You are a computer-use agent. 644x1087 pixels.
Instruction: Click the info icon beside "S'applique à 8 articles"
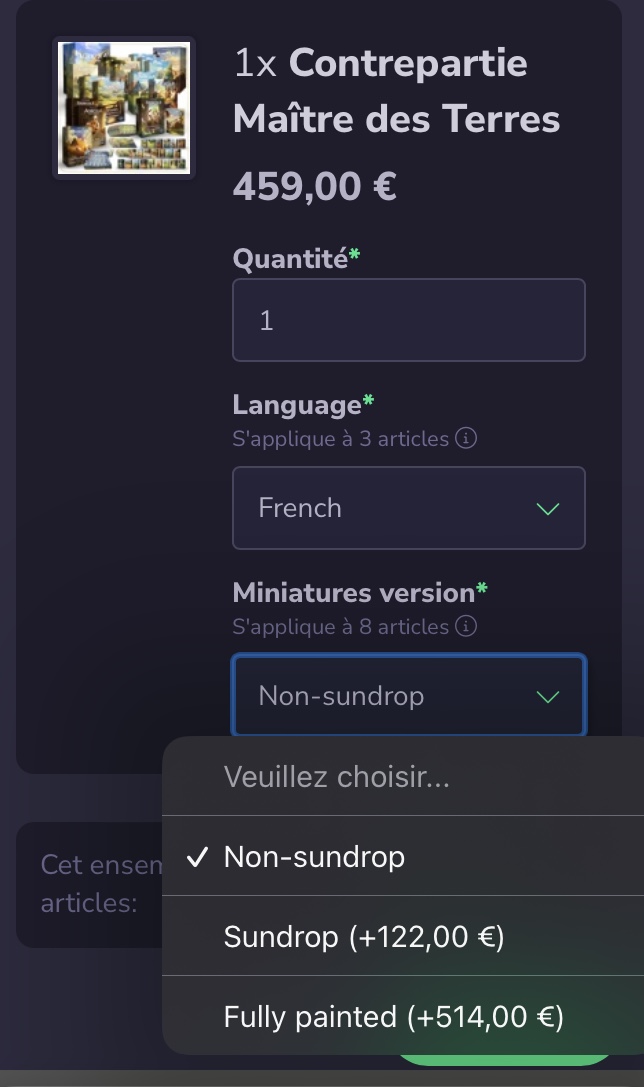[x=465, y=627]
